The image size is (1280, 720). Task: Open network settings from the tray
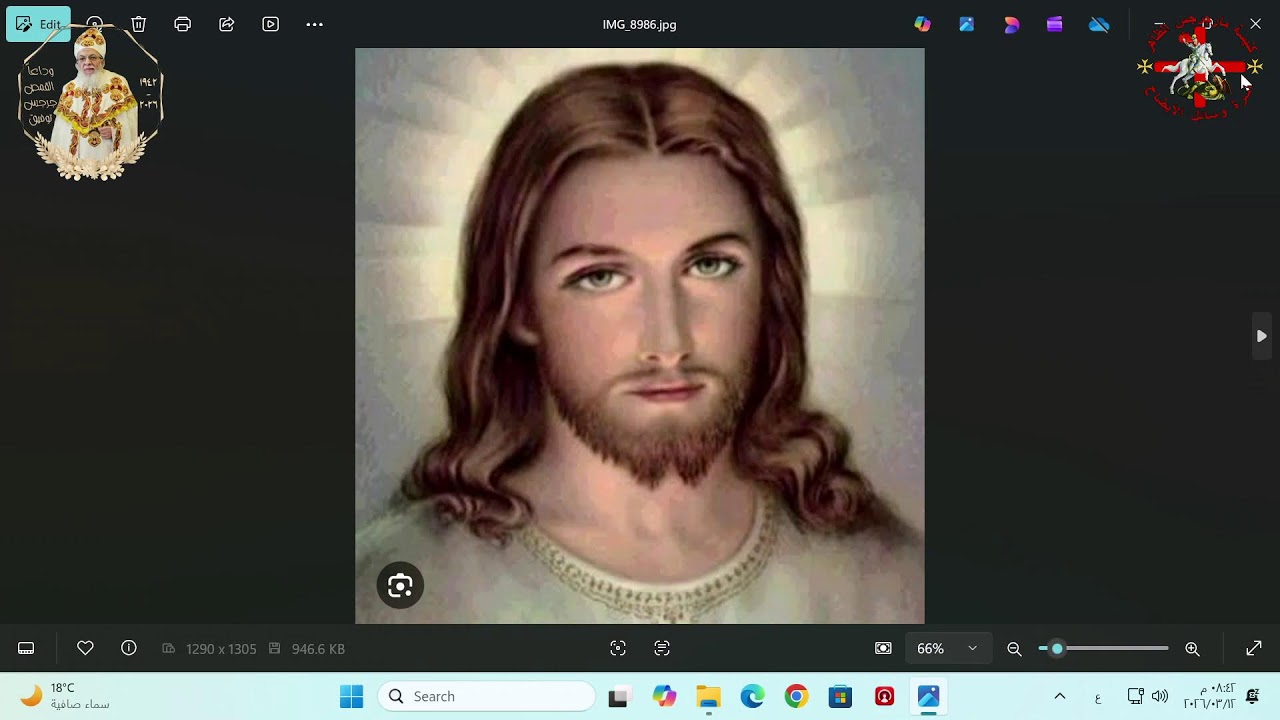1135,697
